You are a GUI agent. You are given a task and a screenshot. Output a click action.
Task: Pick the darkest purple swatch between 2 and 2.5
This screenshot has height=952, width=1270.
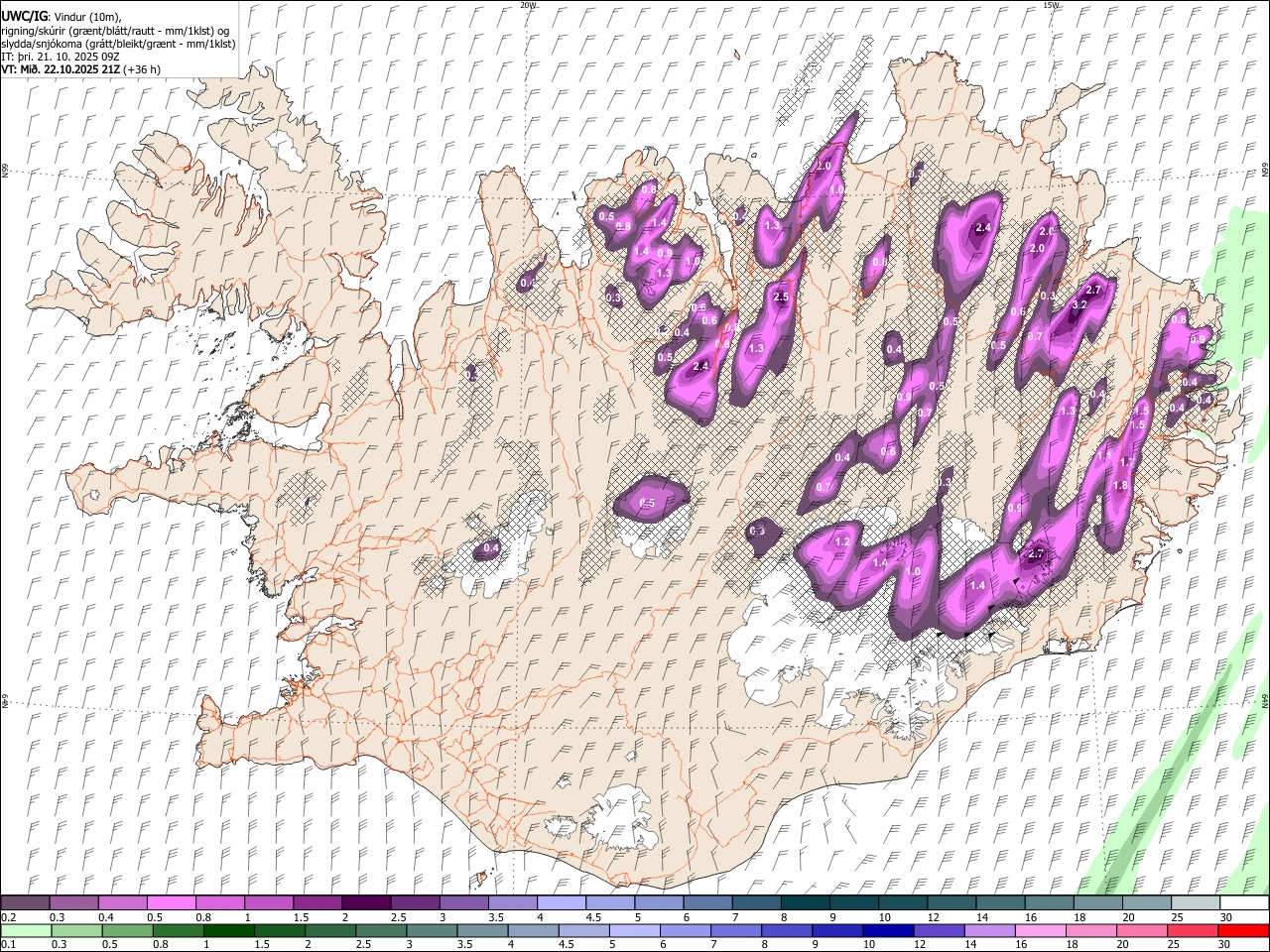365,903
